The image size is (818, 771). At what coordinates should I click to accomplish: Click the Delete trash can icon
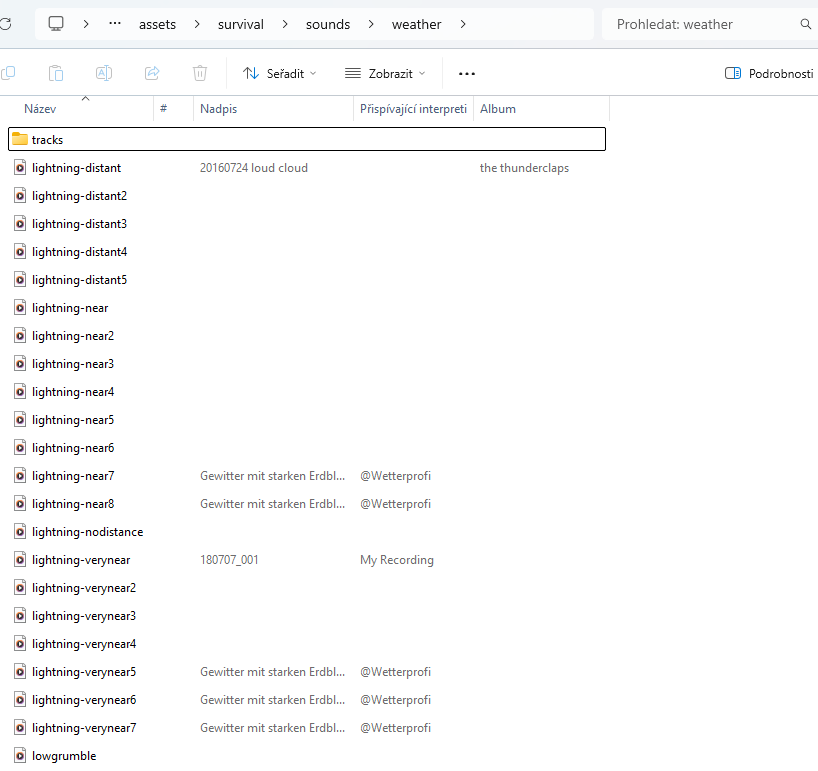click(200, 73)
